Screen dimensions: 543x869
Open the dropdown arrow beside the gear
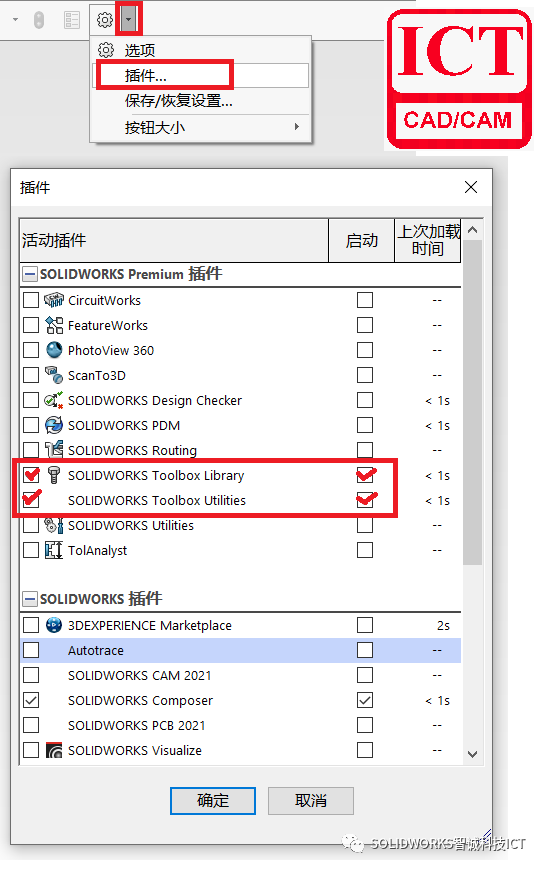coord(130,21)
